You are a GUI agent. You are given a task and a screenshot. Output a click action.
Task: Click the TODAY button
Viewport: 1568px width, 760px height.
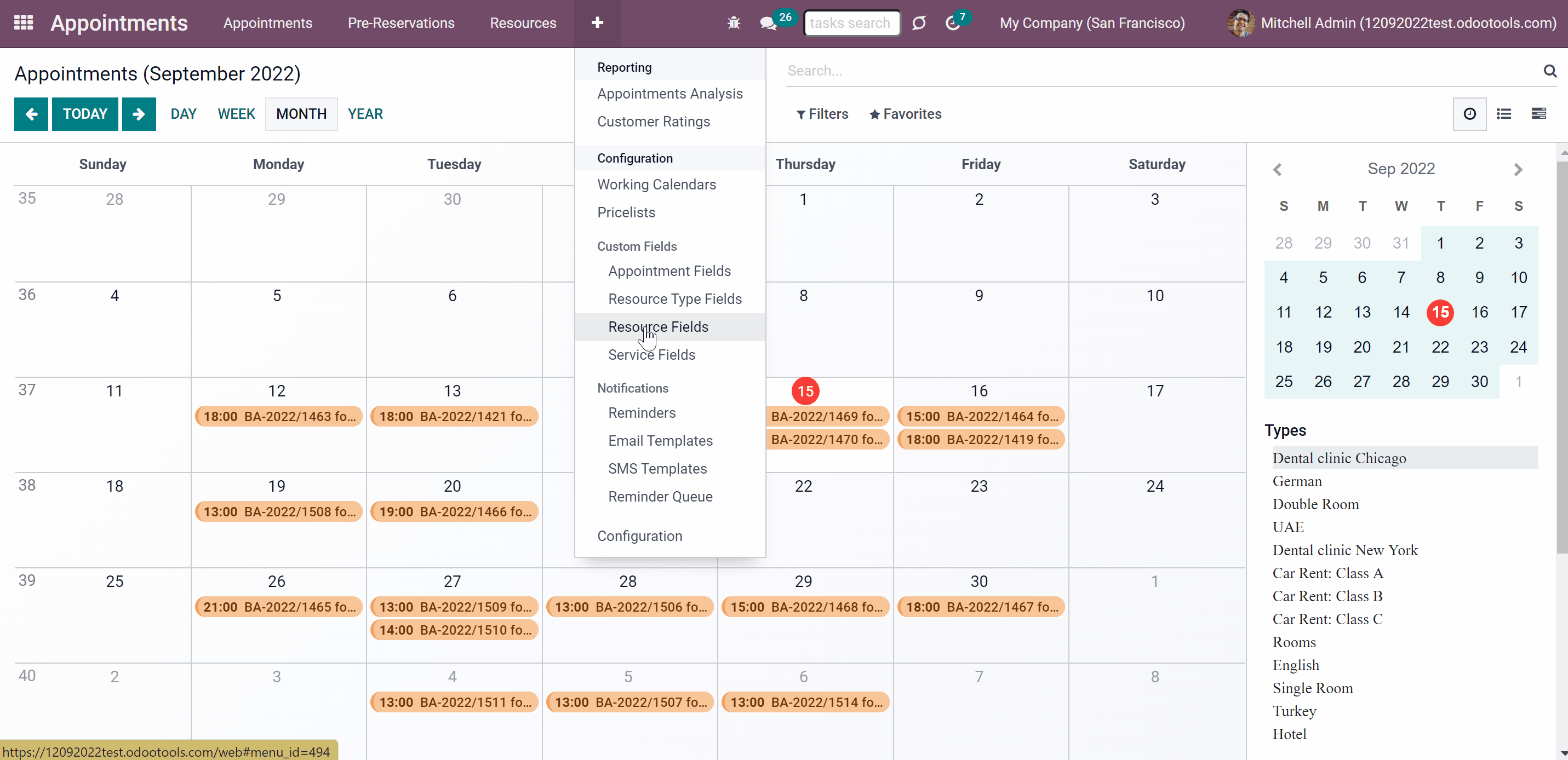pyautogui.click(x=84, y=114)
